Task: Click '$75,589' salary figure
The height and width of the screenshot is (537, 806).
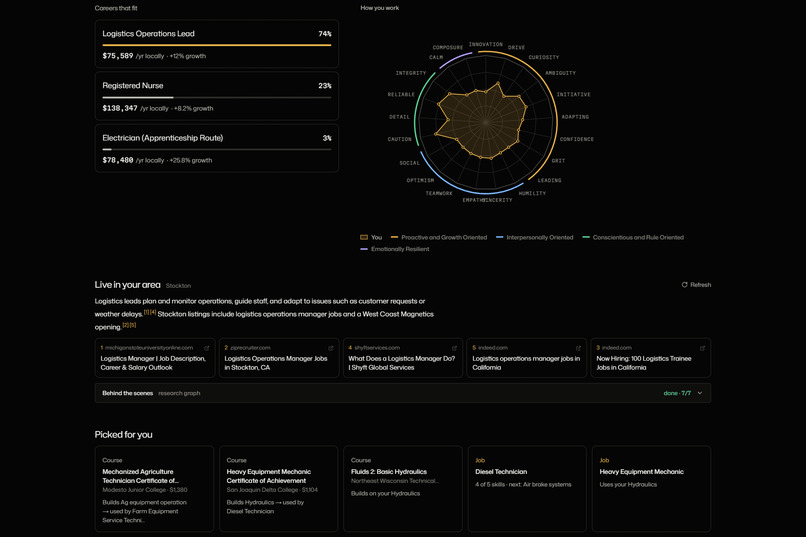Action: pos(118,56)
